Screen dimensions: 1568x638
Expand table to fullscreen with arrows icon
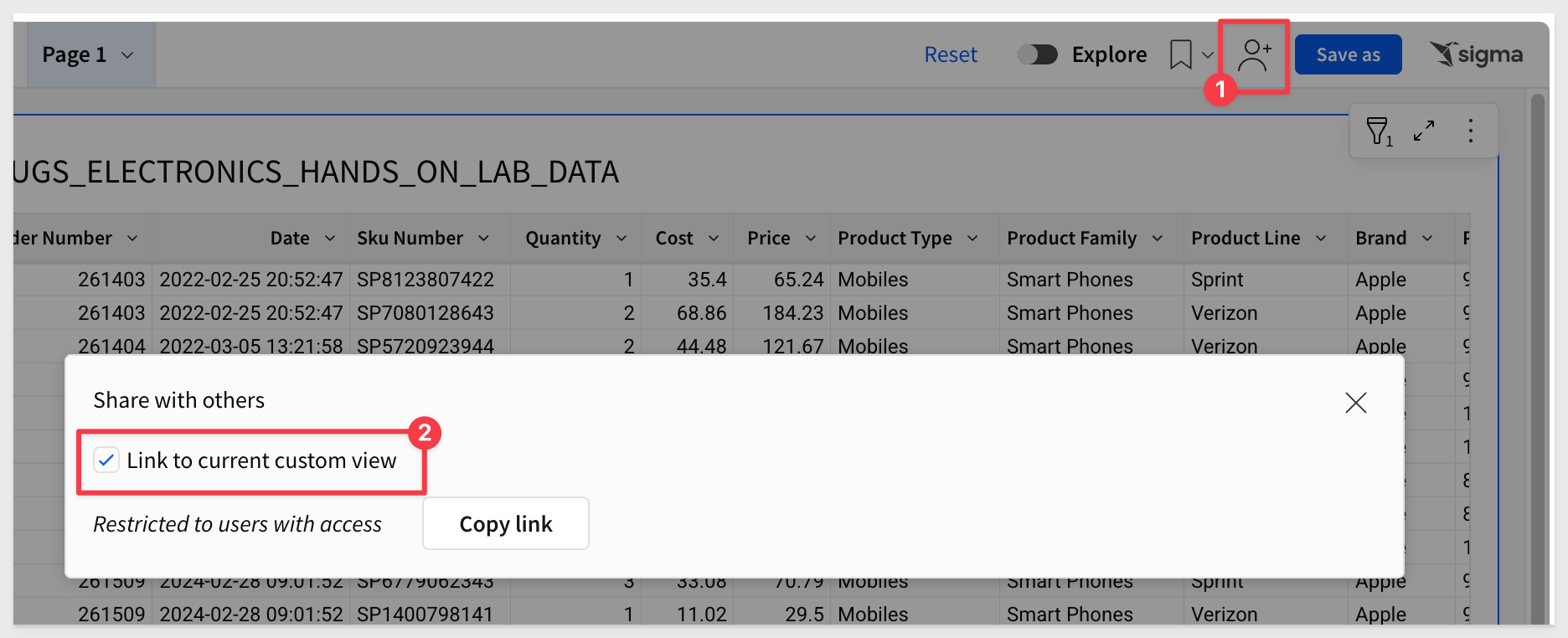point(1424,131)
